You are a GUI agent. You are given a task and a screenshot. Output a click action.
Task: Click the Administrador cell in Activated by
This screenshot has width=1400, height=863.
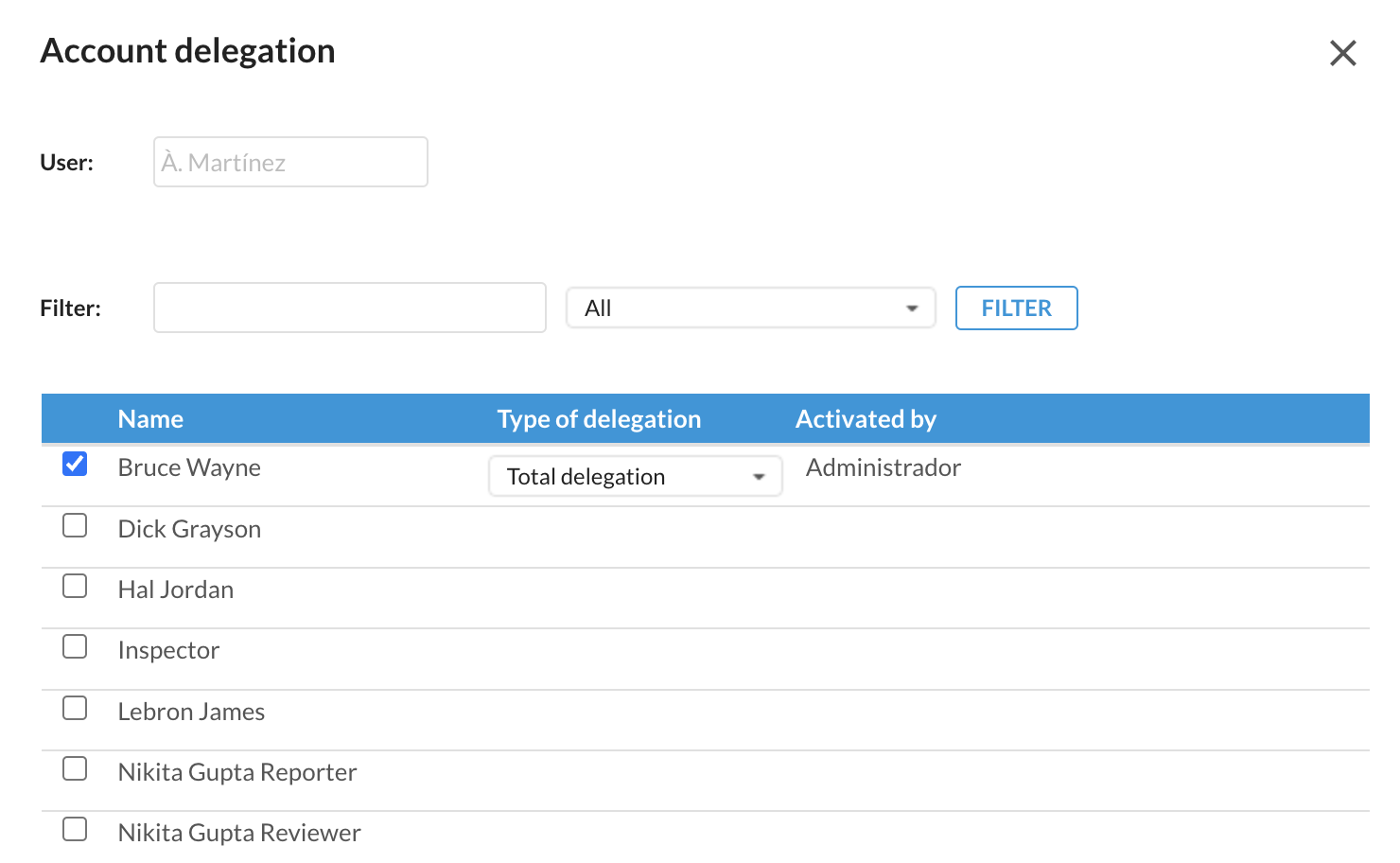coord(883,467)
